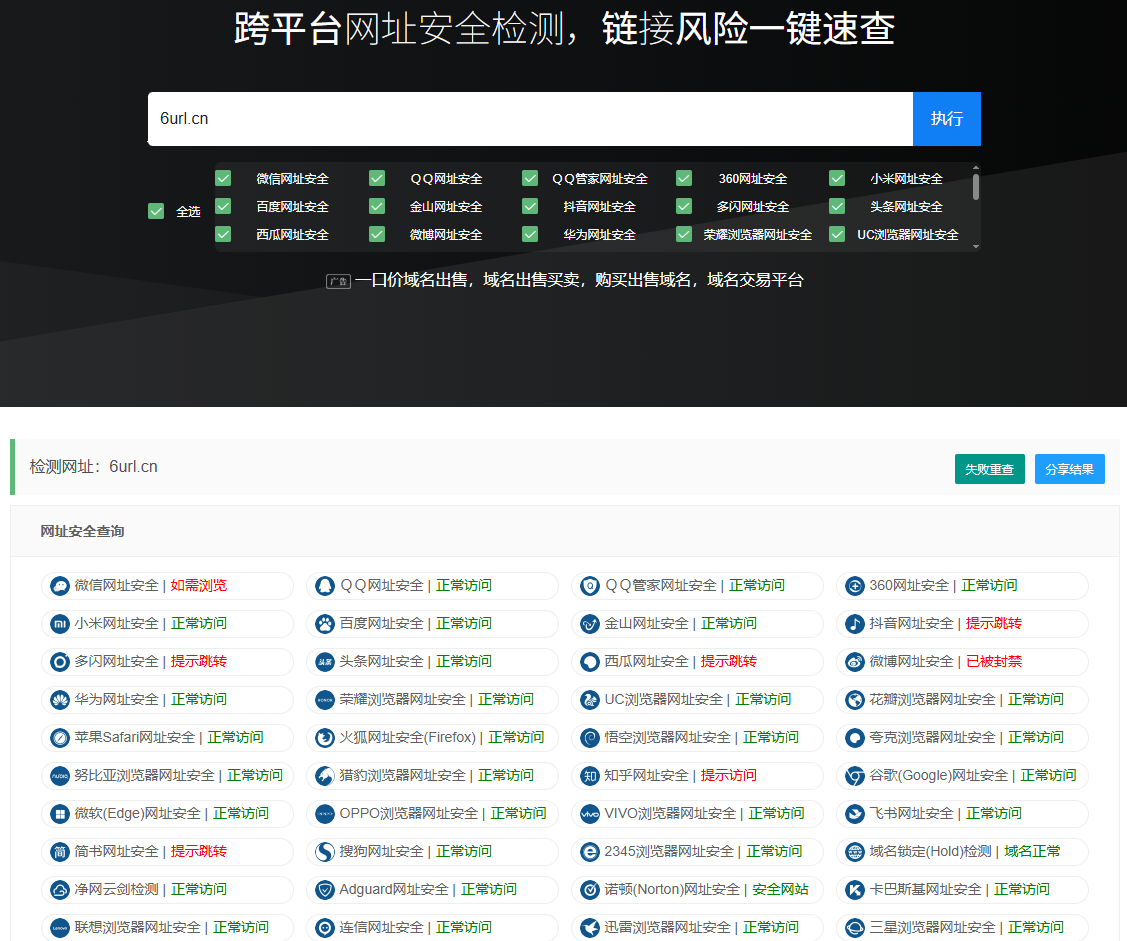Click the Microsoft Edge icon in results
The width and height of the screenshot is (1127, 941).
click(60, 814)
